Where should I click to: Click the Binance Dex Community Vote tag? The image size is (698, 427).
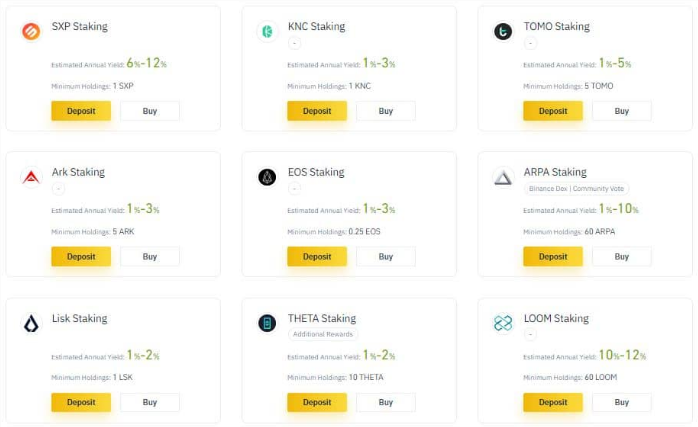[x=576, y=189]
